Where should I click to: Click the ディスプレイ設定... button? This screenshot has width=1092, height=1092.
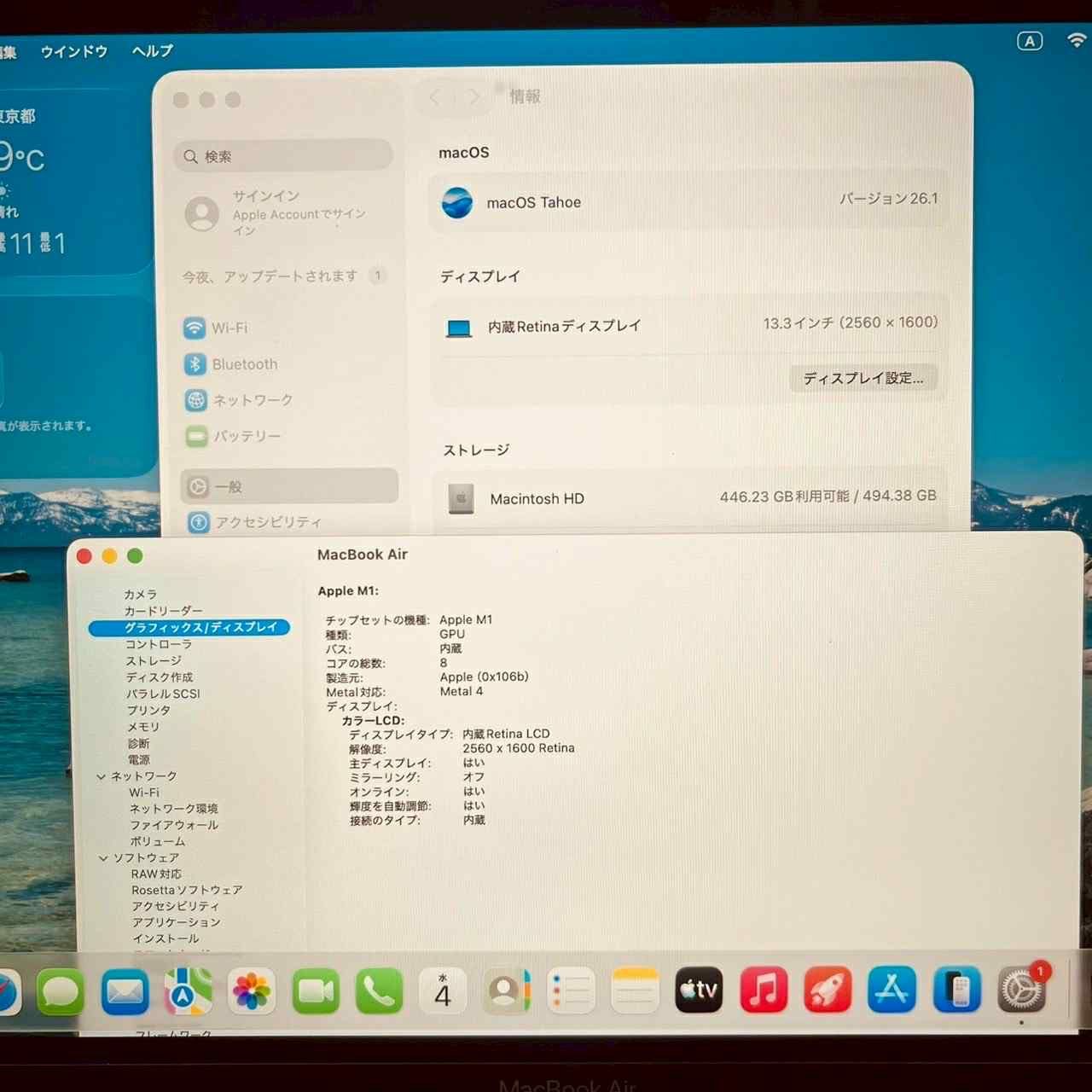(x=863, y=378)
